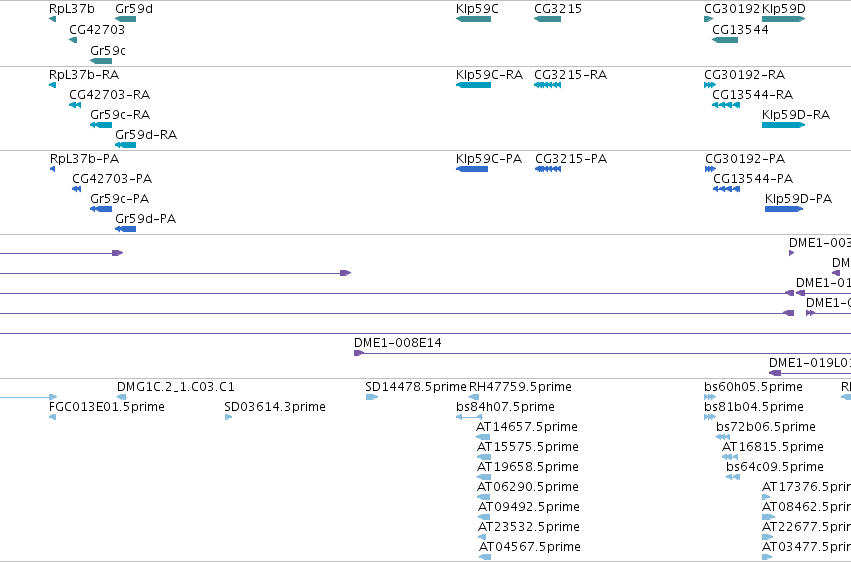
Task: Select transcript Klp59D-RA
Action: pyautogui.click(x=783, y=125)
